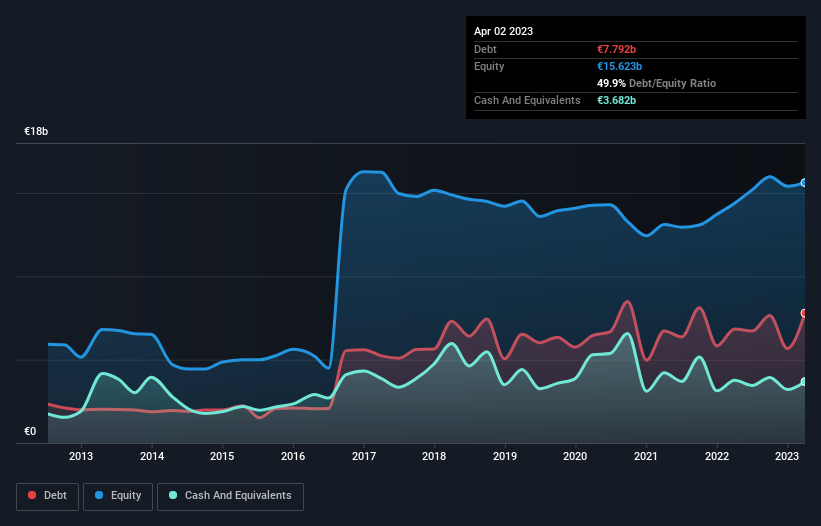Click the 49.9% Debt/Equity Ratio text
The image size is (821, 526).
(x=656, y=83)
